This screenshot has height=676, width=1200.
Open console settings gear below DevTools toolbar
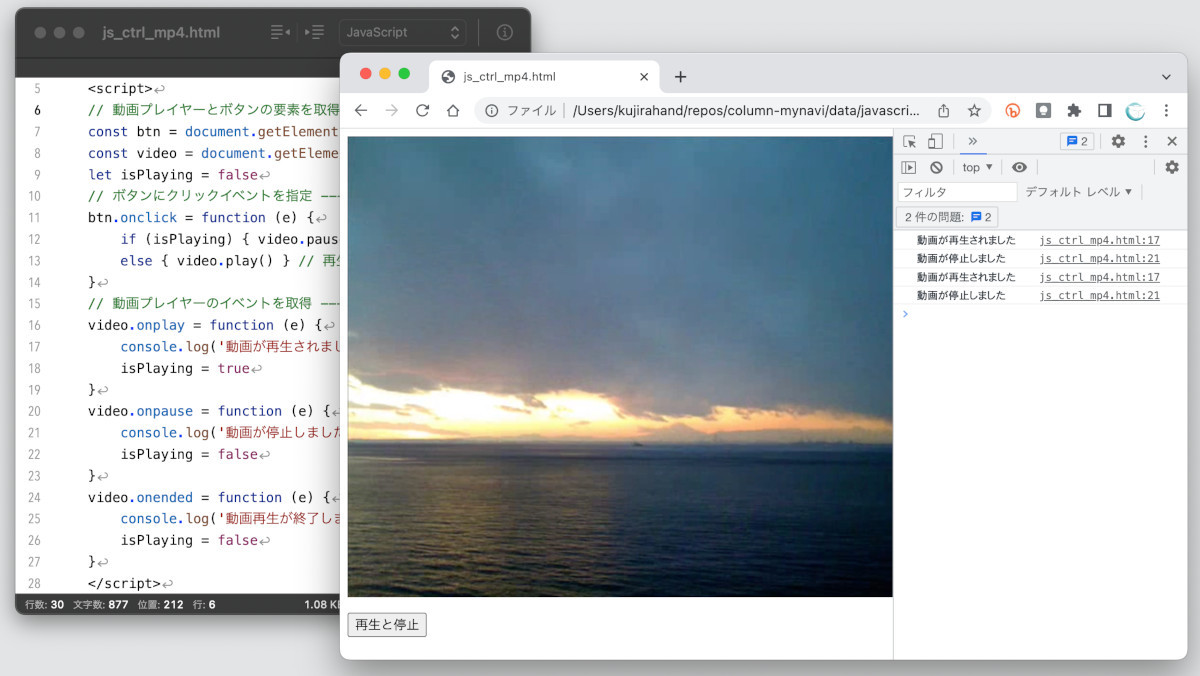pyautogui.click(x=1171, y=168)
